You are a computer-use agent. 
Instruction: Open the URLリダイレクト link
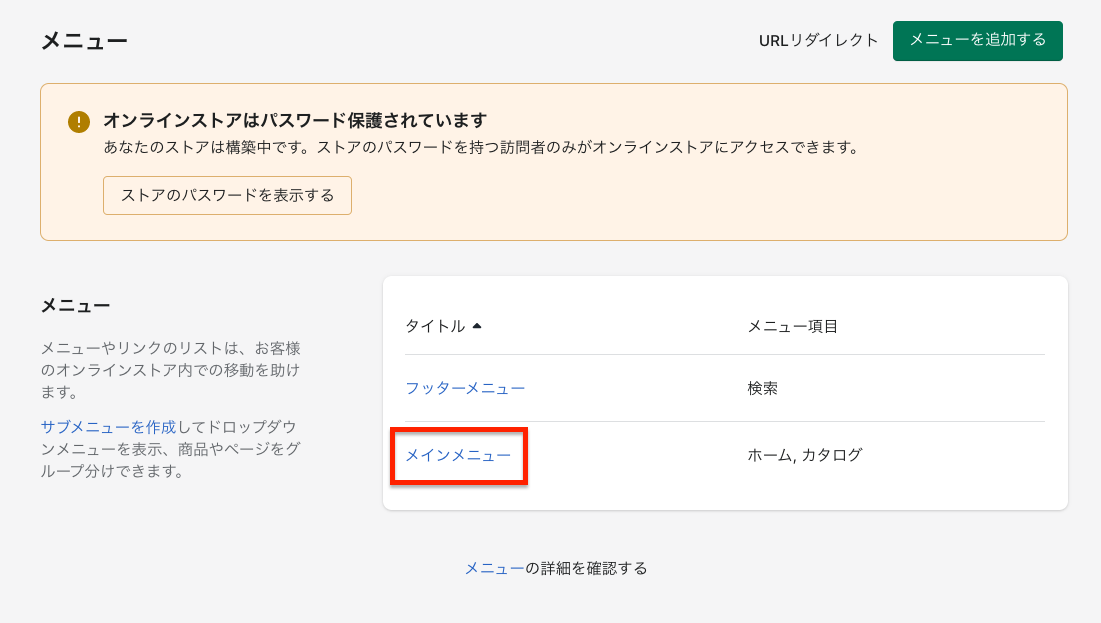[x=818, y=40]
